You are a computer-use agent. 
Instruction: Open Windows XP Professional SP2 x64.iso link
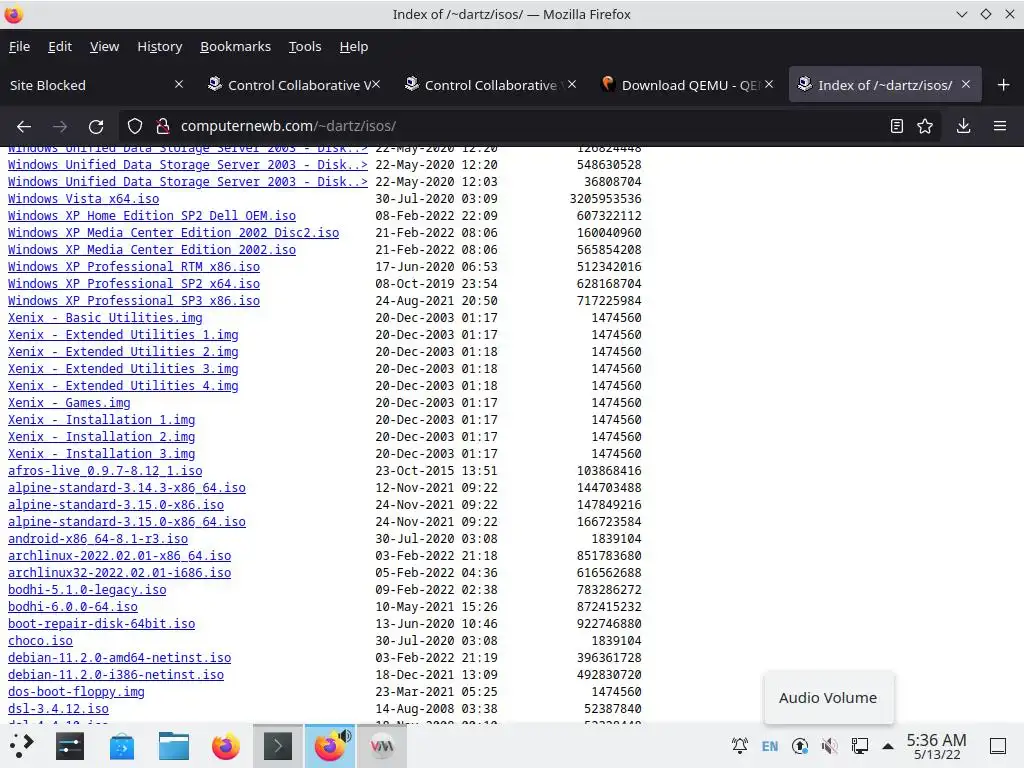(x=134, y=283)
